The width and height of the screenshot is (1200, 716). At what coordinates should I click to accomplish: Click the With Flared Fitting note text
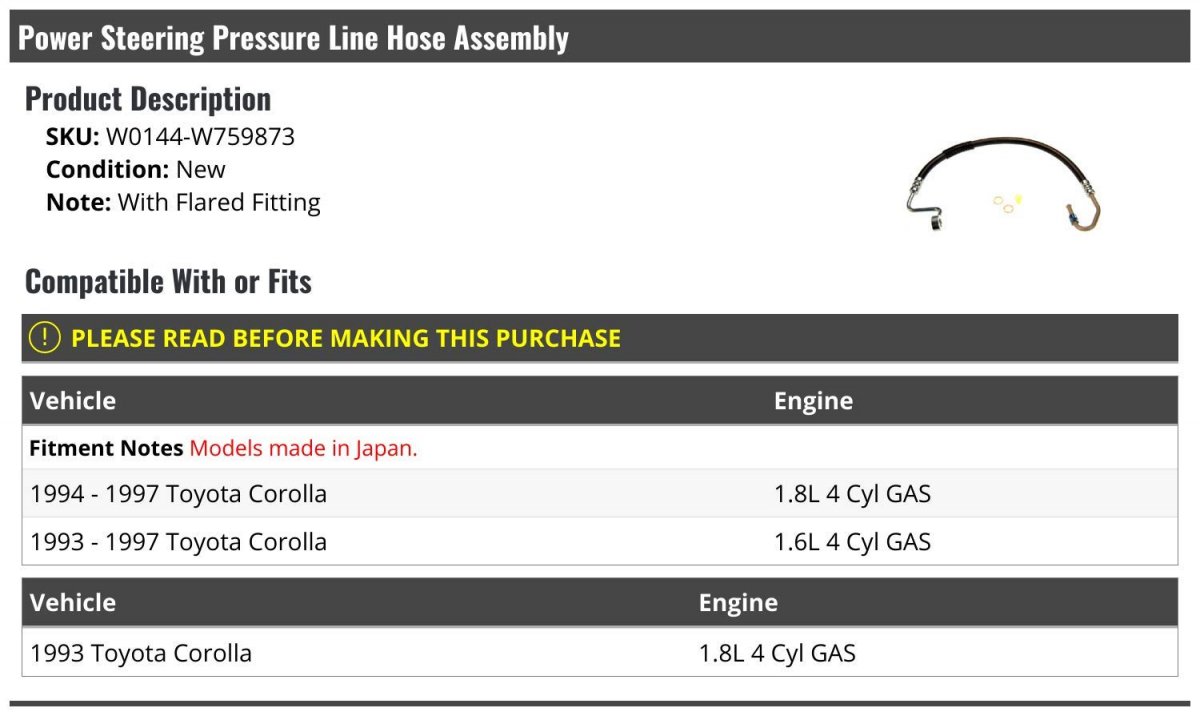pyautogui.click(x=219, y=203)
